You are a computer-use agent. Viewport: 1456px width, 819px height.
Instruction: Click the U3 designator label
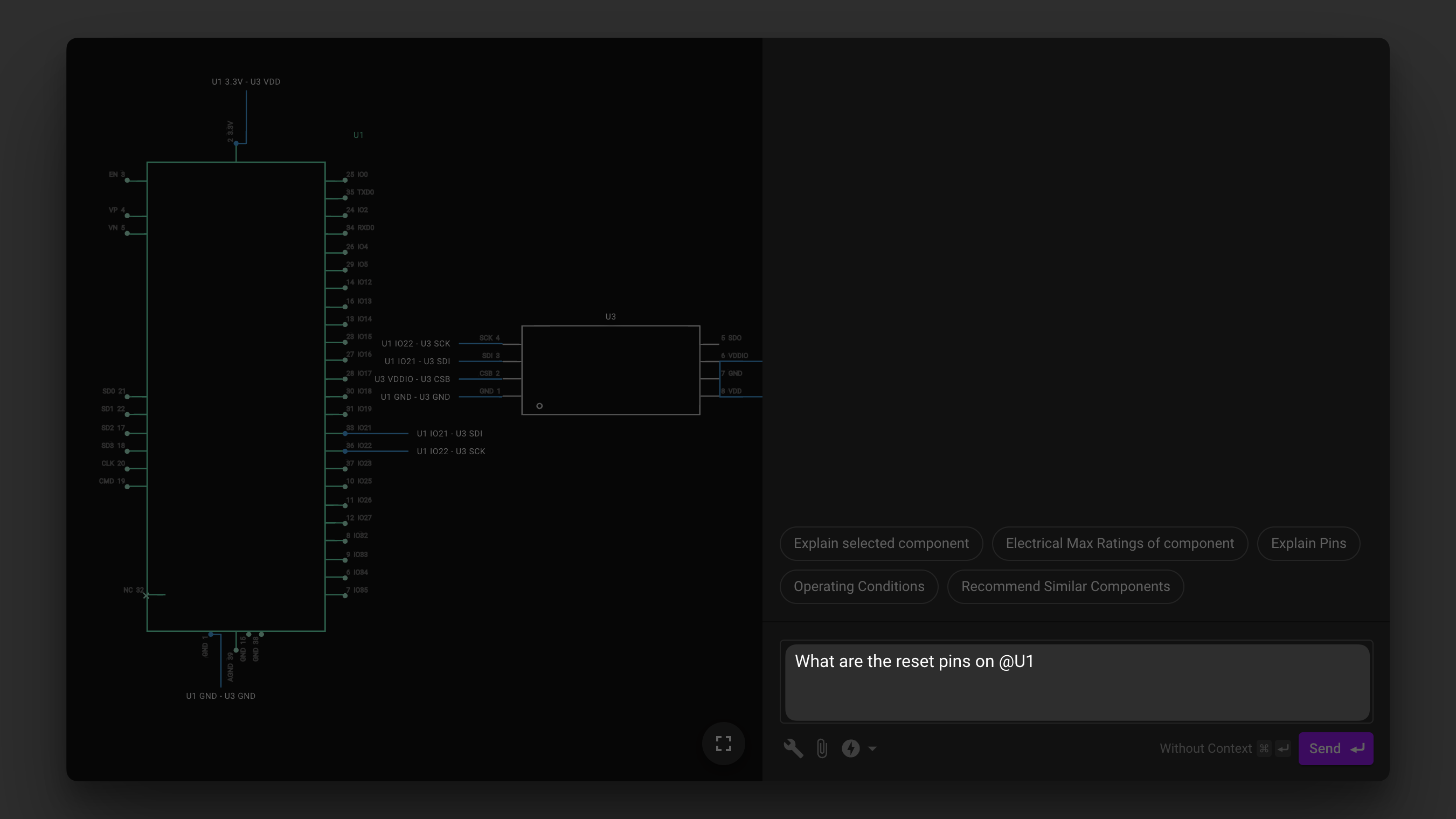611,316
